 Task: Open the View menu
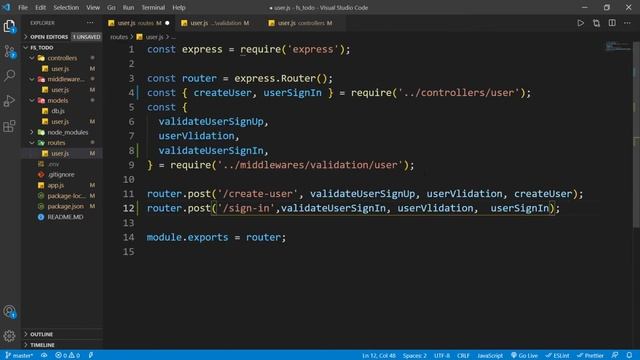coord(93,7)
